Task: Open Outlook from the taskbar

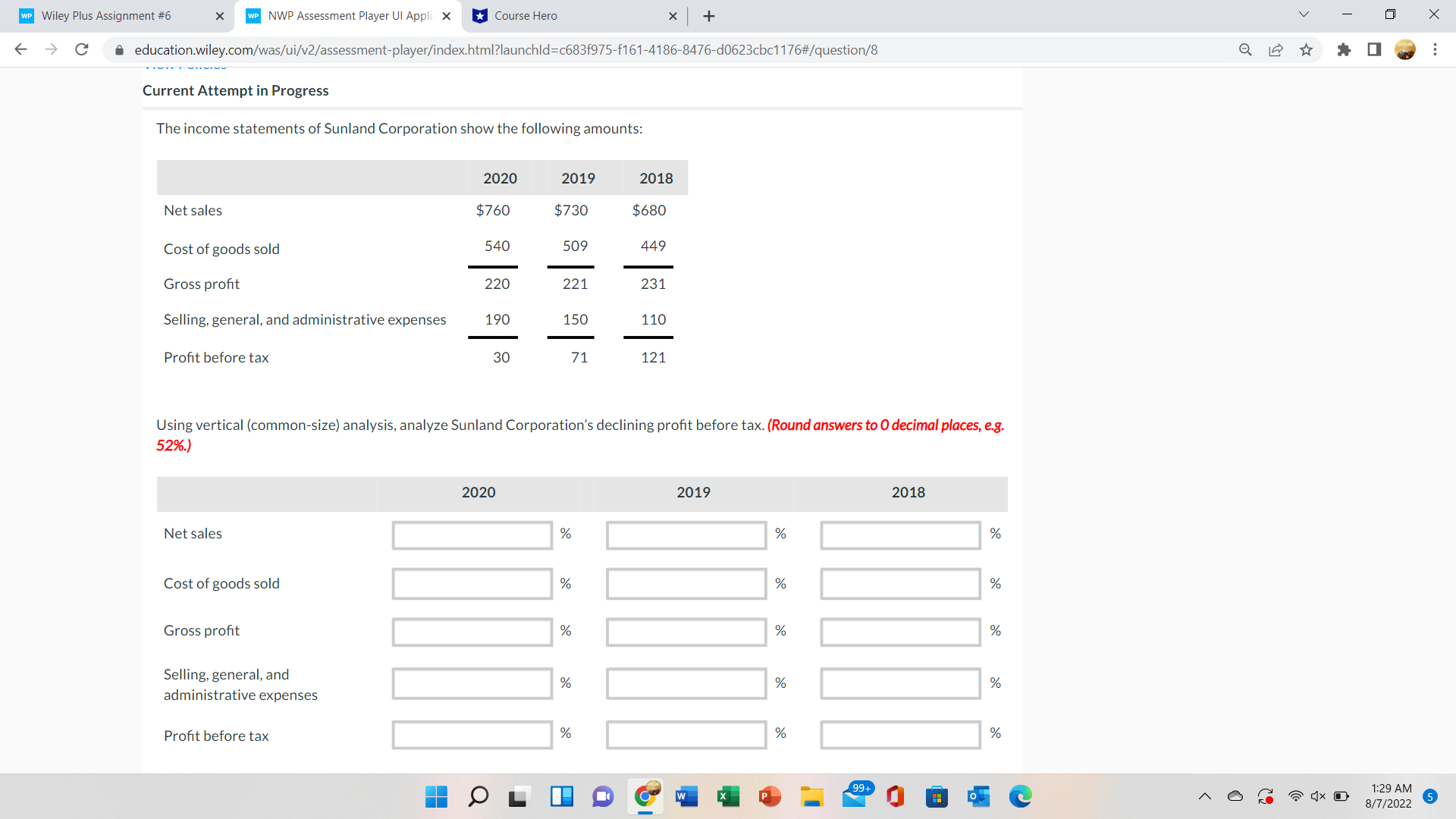Action: click(977, 796)
